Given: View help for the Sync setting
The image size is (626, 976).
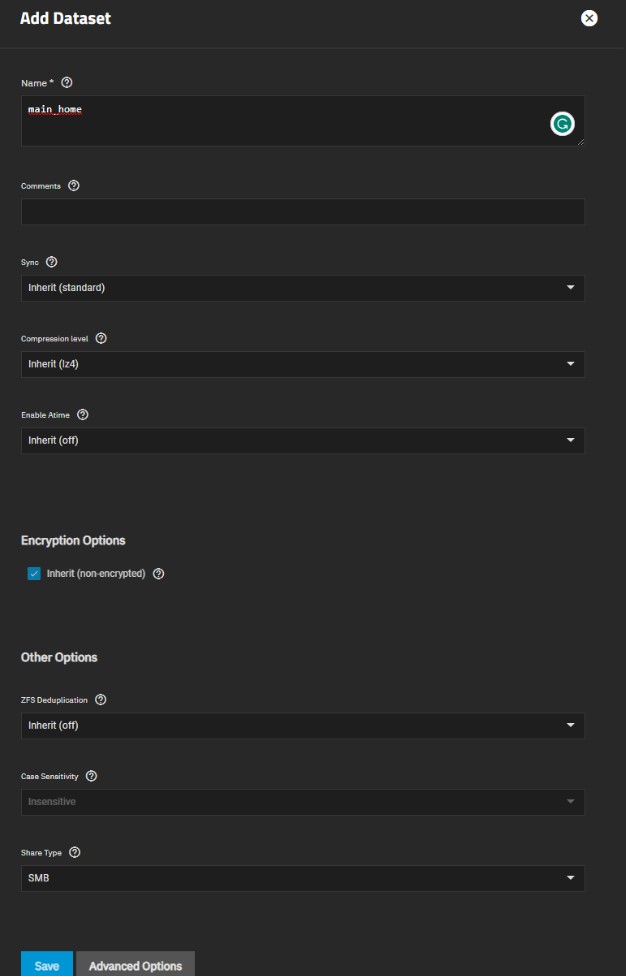Looking at the screenshot, I should point(50,262).
